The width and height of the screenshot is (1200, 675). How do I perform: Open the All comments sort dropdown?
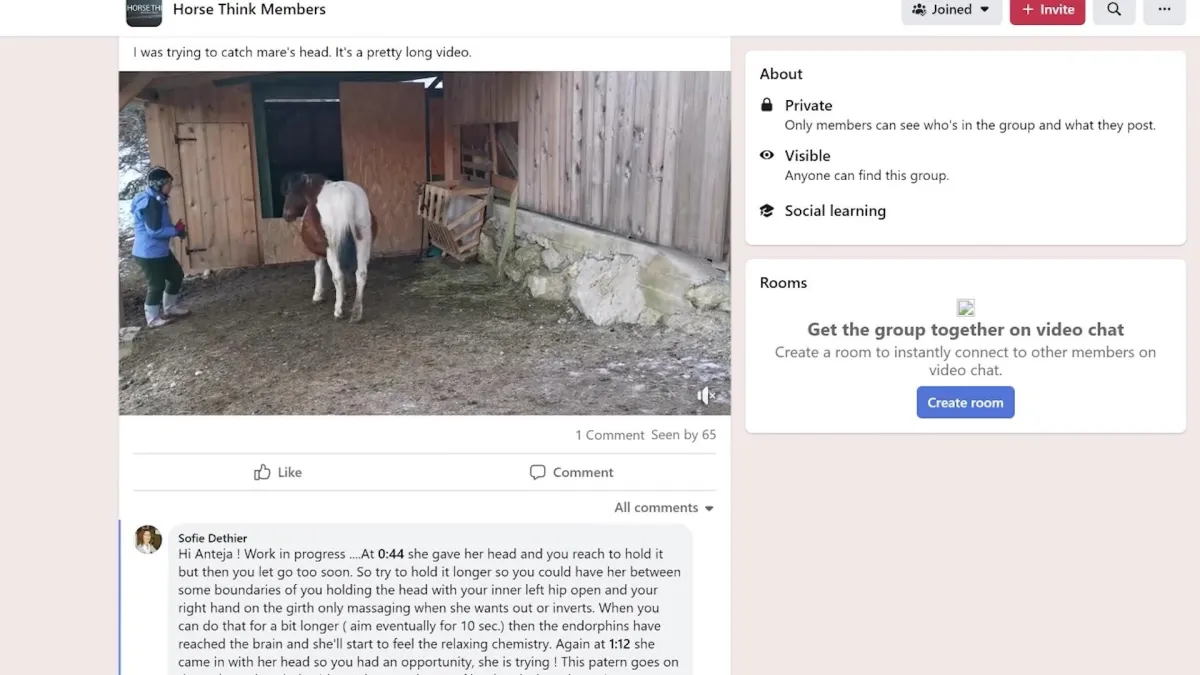[x=664, y=508]
